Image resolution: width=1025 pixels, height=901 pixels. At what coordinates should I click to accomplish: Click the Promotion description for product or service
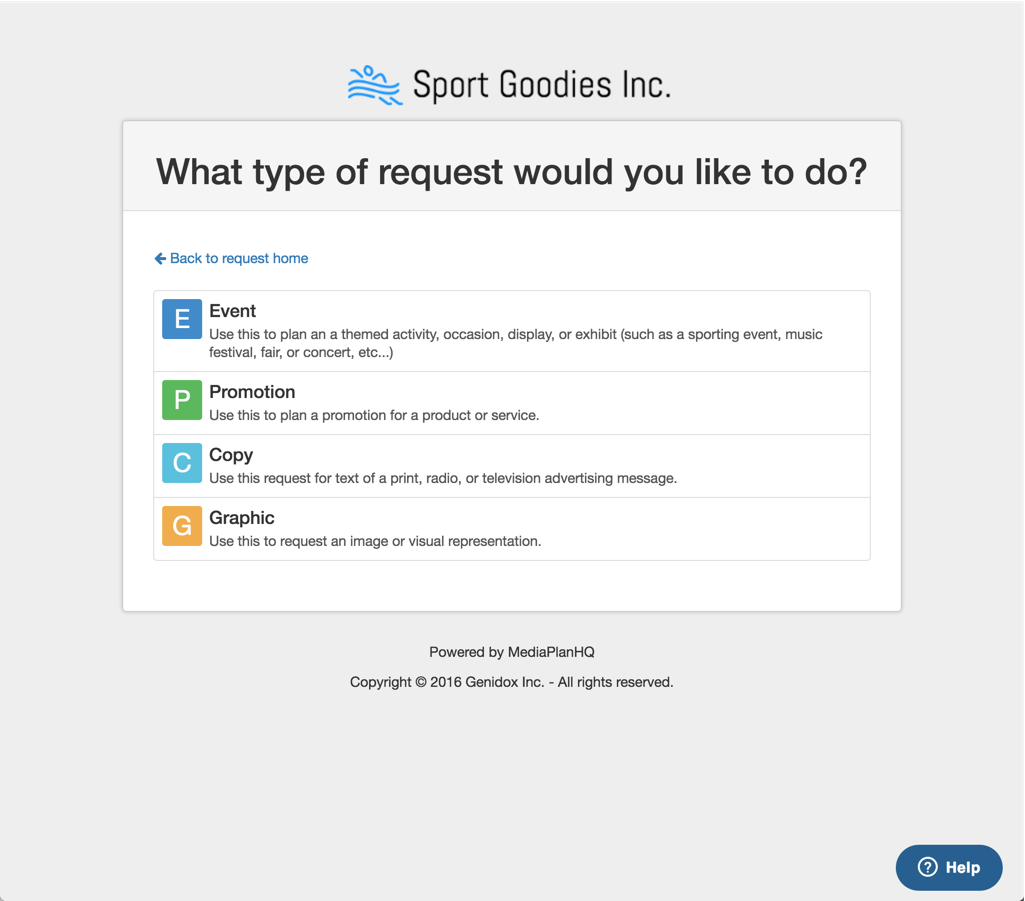pos(374,415)
